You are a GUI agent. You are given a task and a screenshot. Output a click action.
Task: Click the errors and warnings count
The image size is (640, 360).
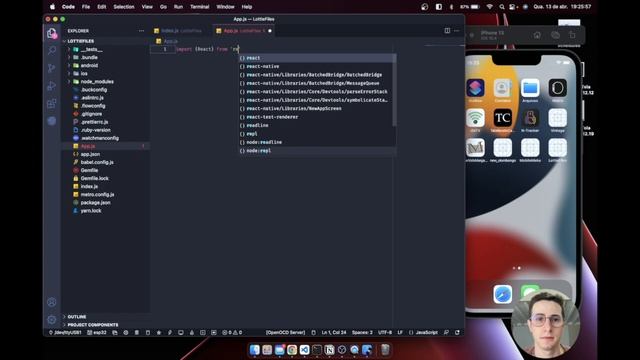coord(232,333)
